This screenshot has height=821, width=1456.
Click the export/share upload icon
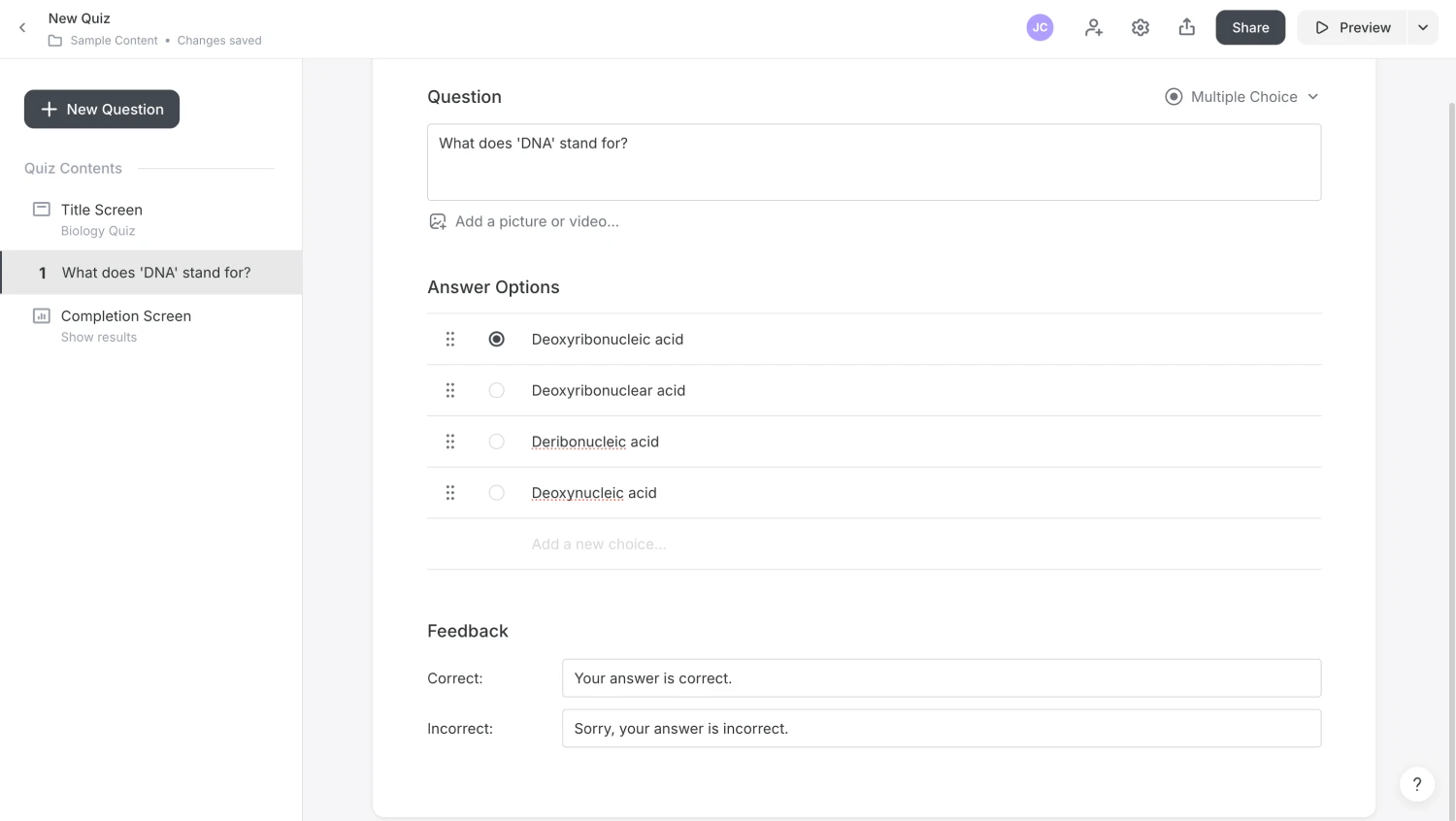point(1186,27)
